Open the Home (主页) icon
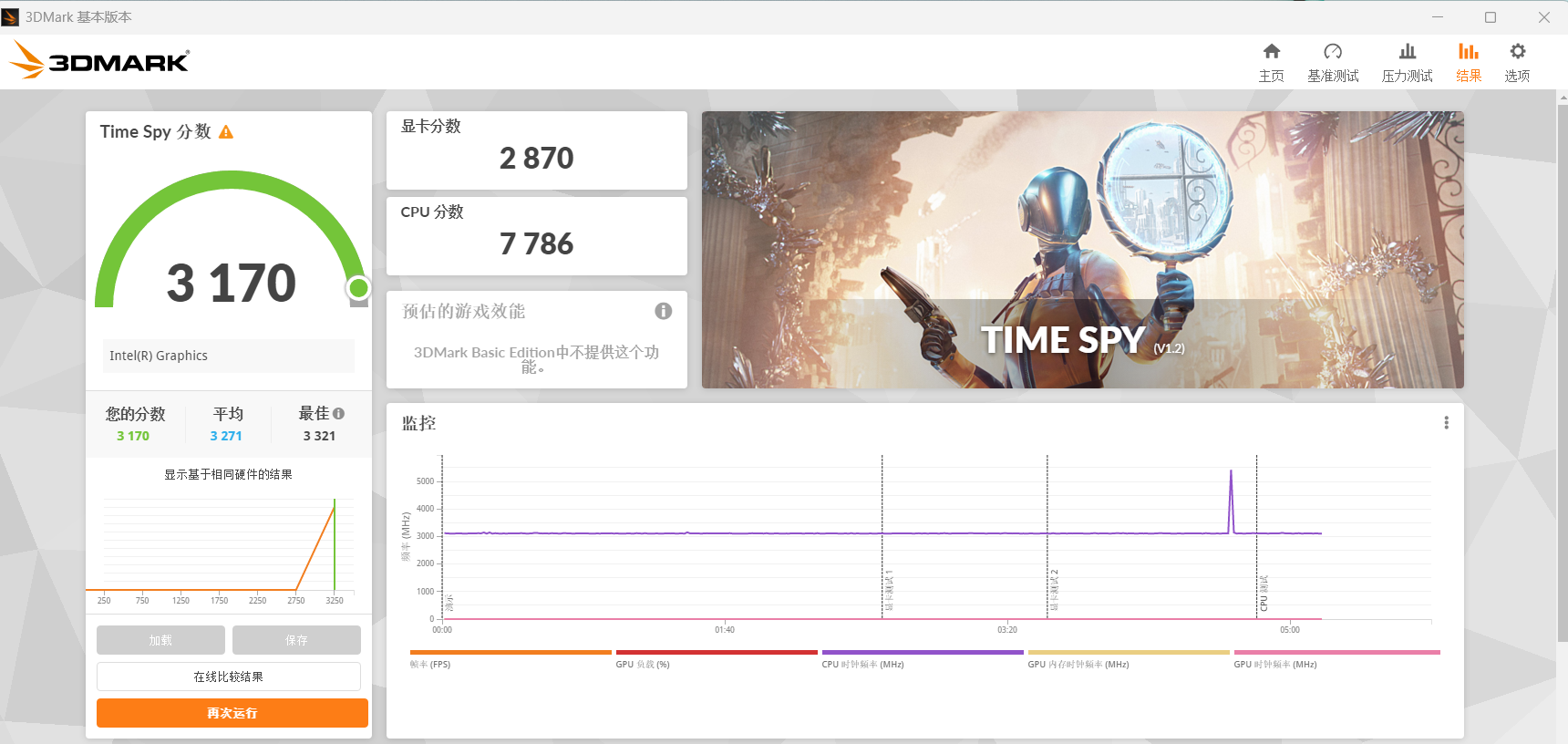 tap(1271, 52)
